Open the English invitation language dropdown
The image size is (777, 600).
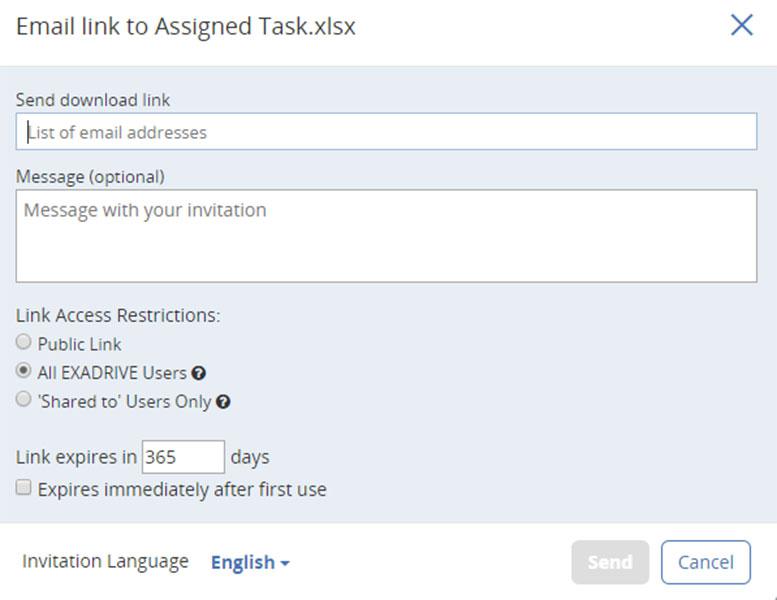click(x=243, y=562)
